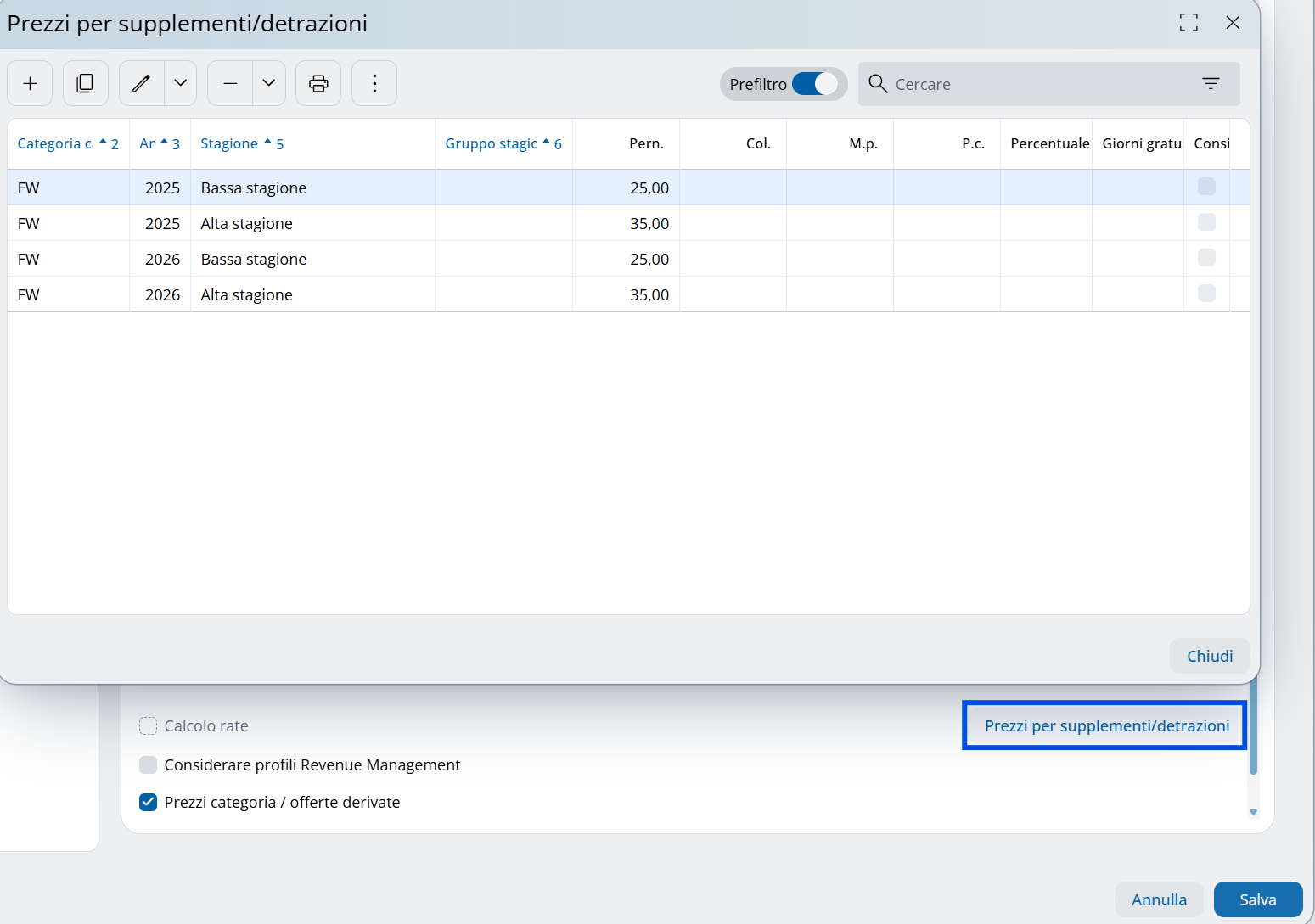Toggle the Prefiltro switch
1315x924 pixels.
pos(814,84)
